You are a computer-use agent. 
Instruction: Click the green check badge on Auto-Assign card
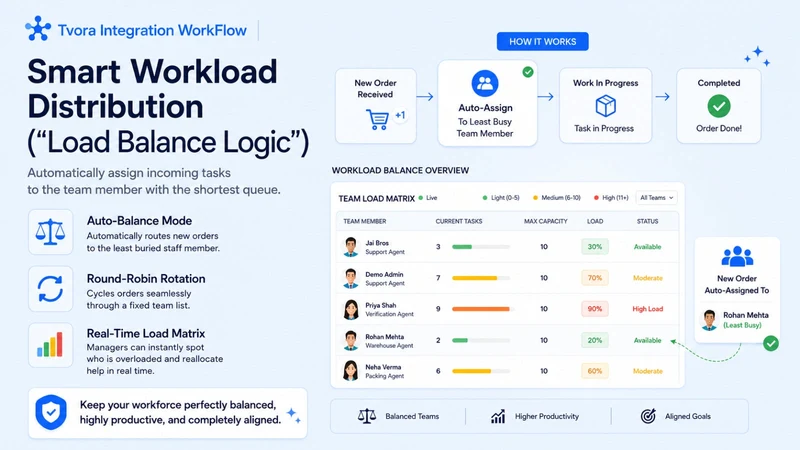[x=528, y=72]
